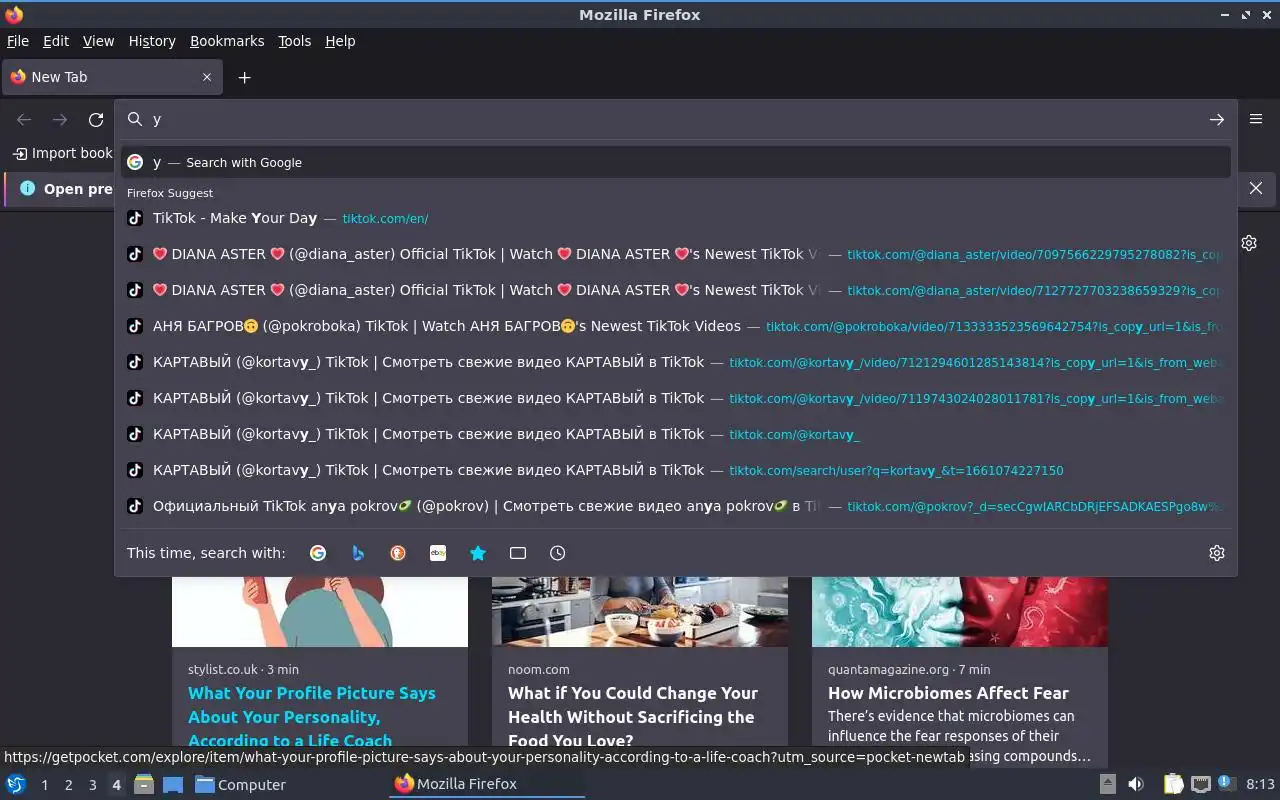Switch to workspace 4 in taskbar

[116, 785]
